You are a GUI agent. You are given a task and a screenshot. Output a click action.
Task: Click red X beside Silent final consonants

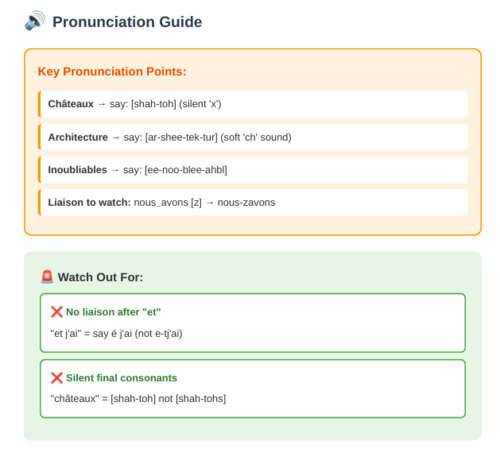(x=57, y=378)
